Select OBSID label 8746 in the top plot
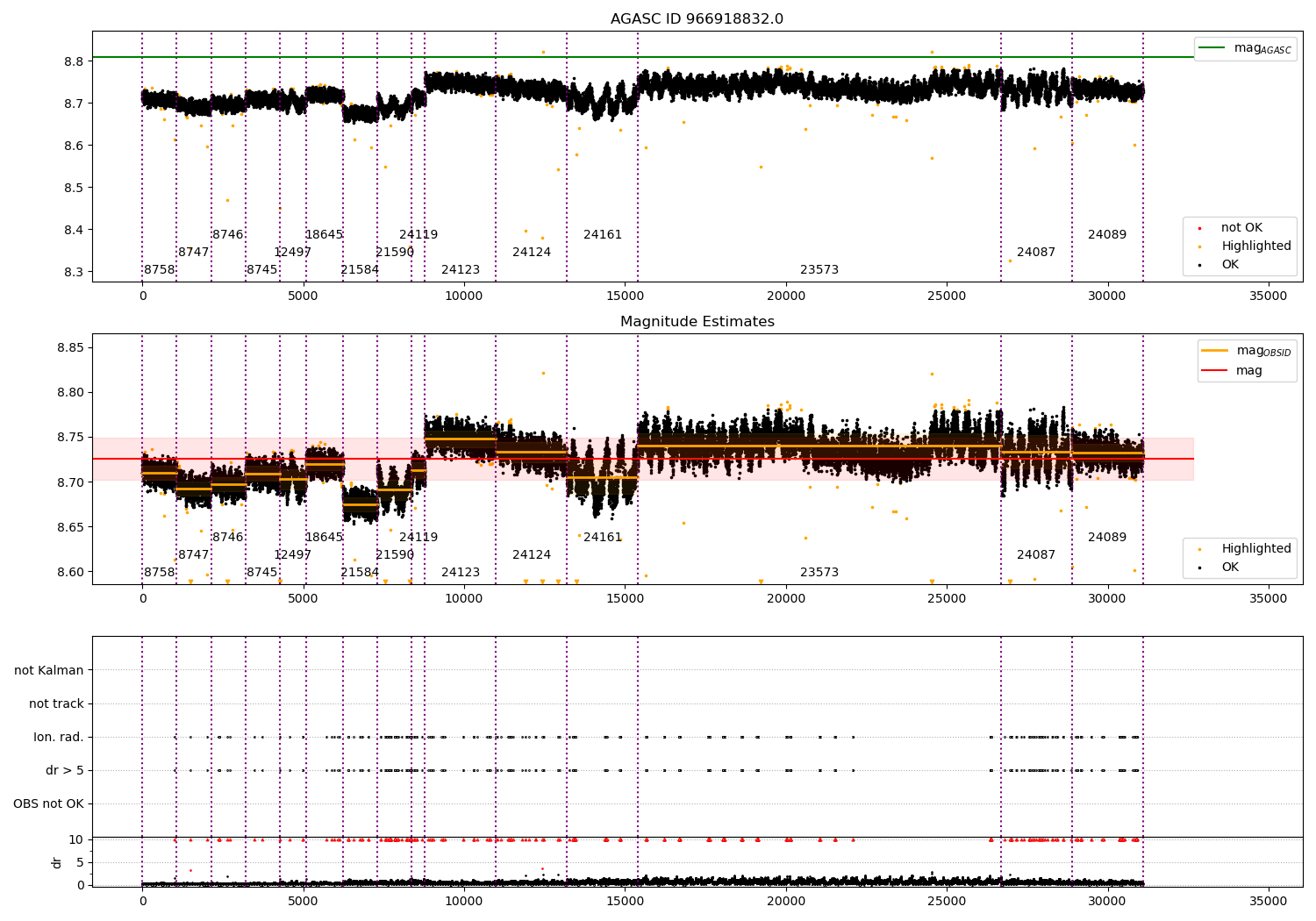 pos(228,235)
